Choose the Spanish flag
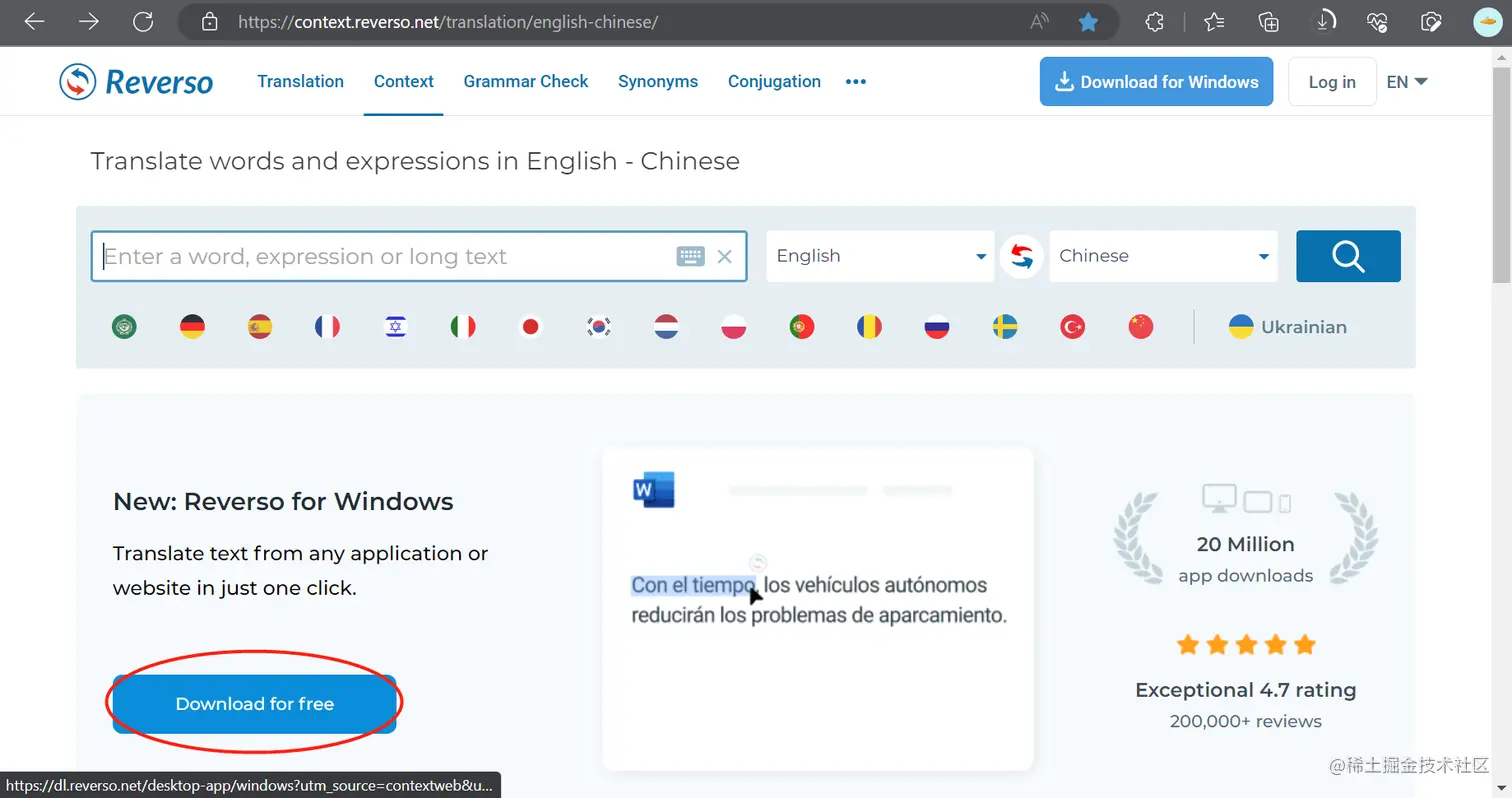 (260, 327)
